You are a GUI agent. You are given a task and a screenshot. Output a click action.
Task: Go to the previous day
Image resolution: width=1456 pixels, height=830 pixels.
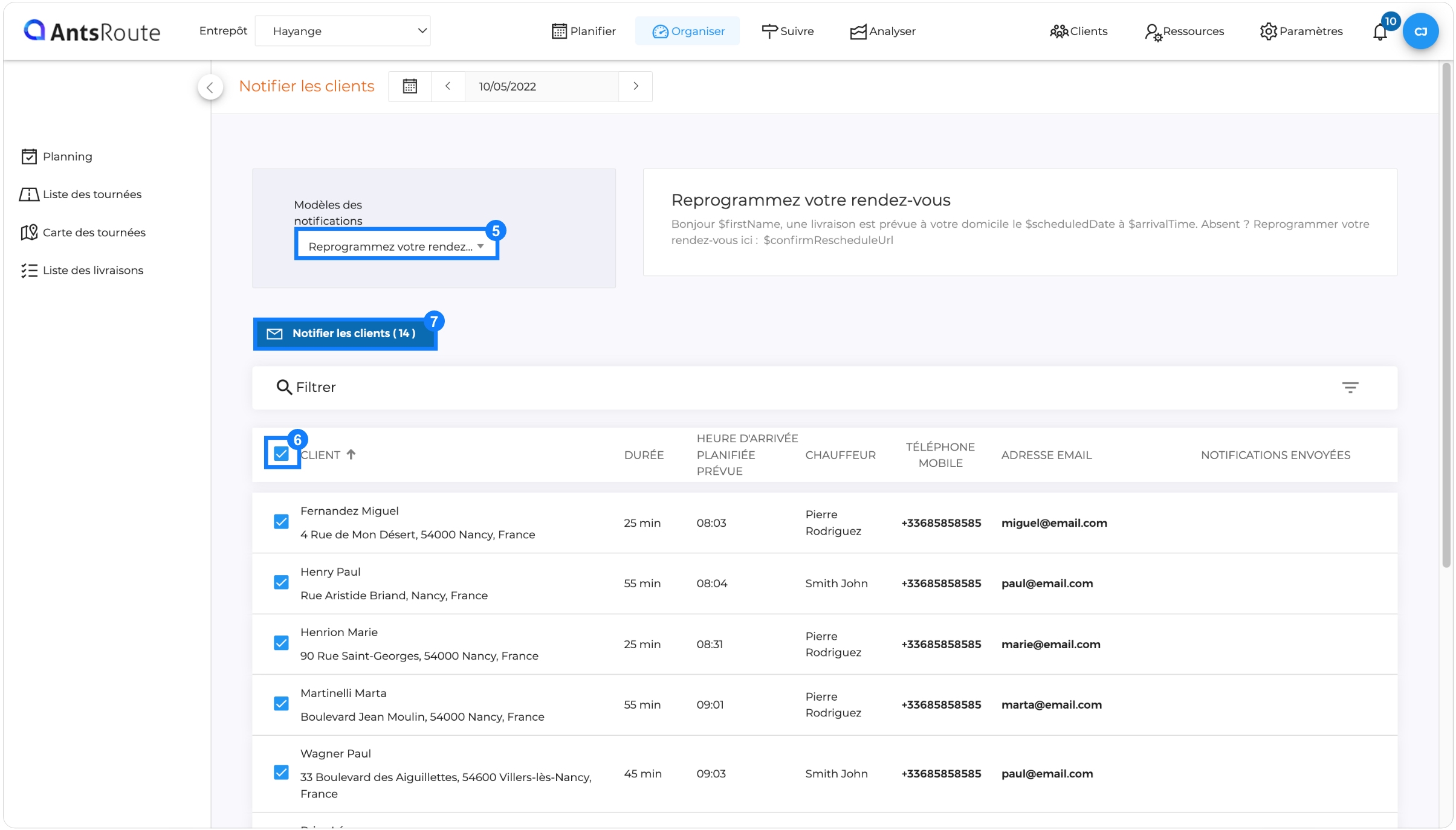448,86
